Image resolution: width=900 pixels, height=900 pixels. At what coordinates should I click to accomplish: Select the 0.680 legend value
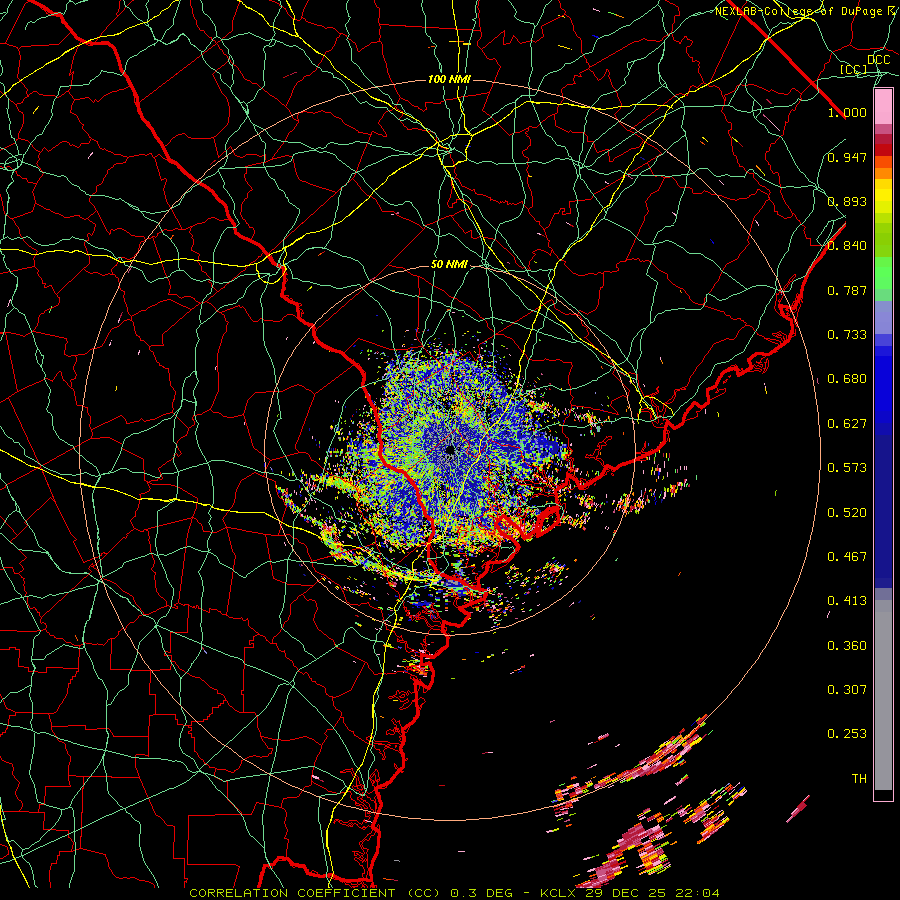point(847,379)
